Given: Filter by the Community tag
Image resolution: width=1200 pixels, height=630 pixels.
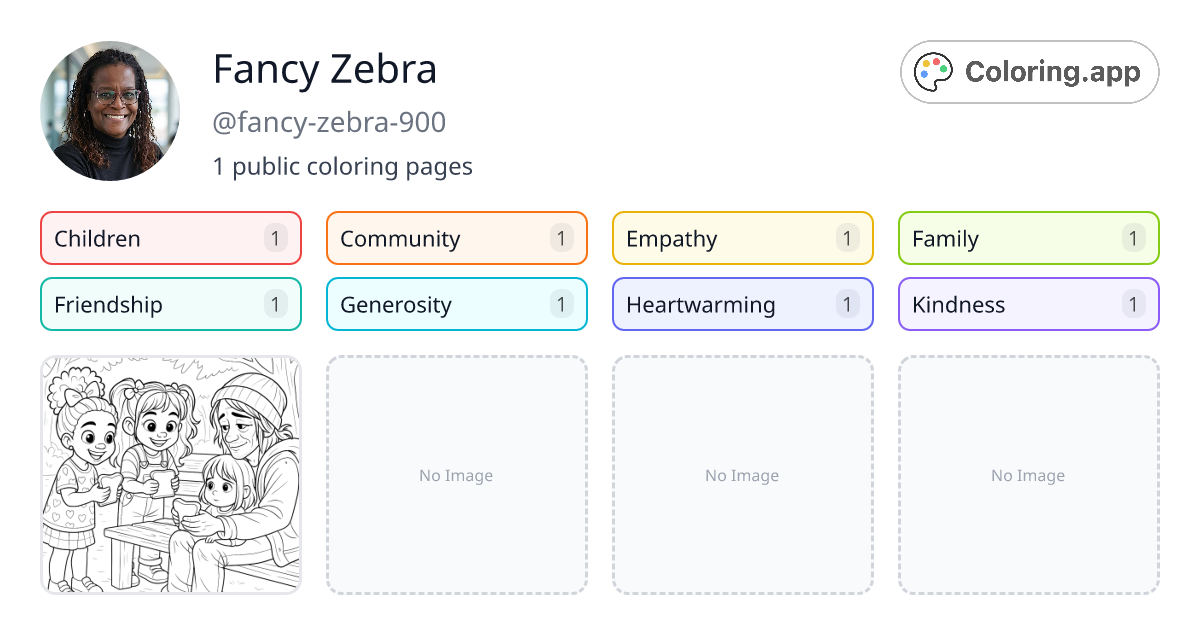Looking at the screenshot, I should point(457,238).
